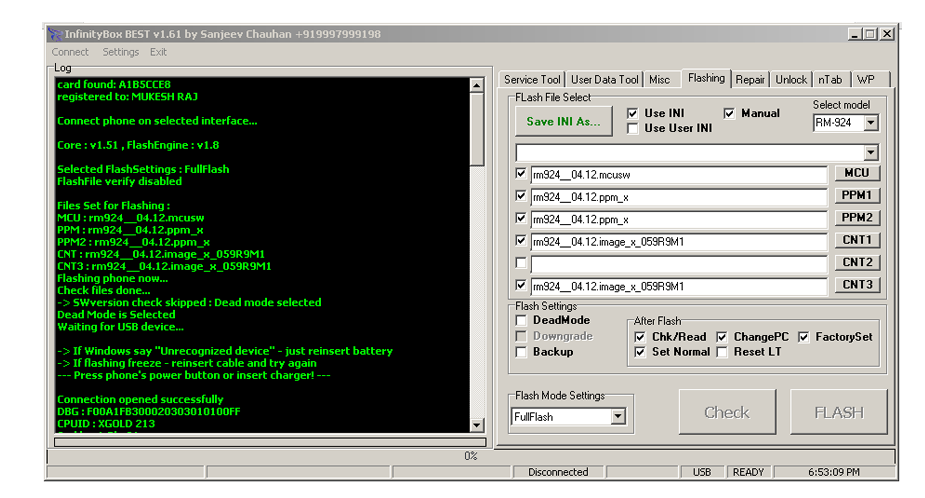
Task: Check the CNT2 file checkbox
Action: click(x=520, y=263)
